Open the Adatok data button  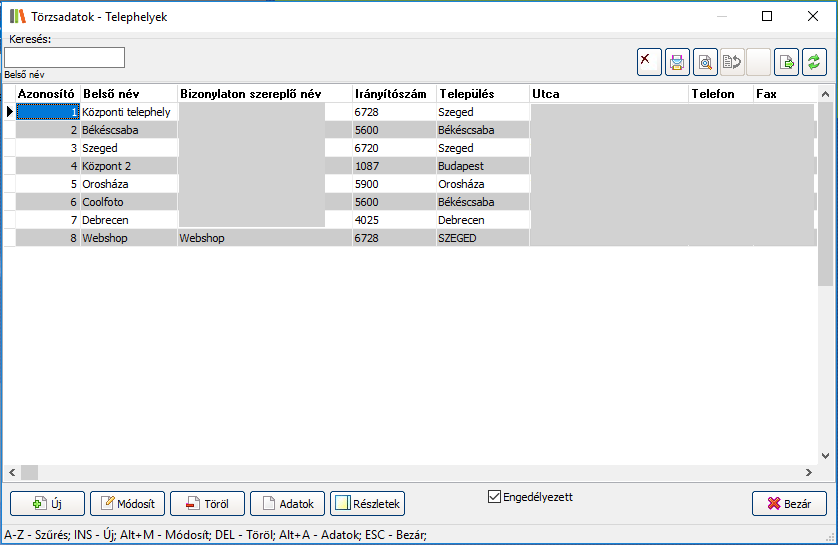[288, 504]
